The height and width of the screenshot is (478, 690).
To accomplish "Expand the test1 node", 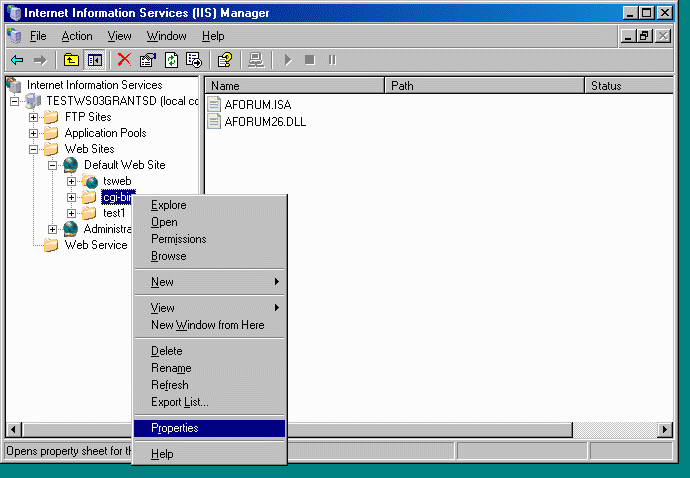I will 71,213.
